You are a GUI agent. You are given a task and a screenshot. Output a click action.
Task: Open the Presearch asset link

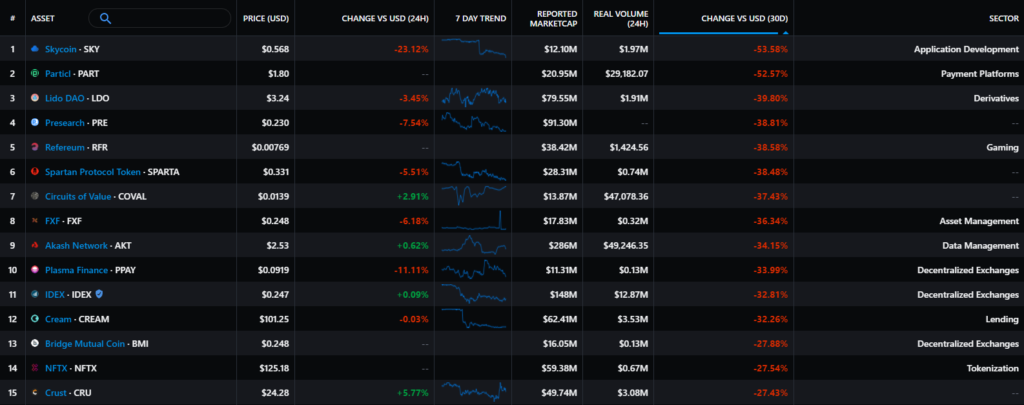66,123
